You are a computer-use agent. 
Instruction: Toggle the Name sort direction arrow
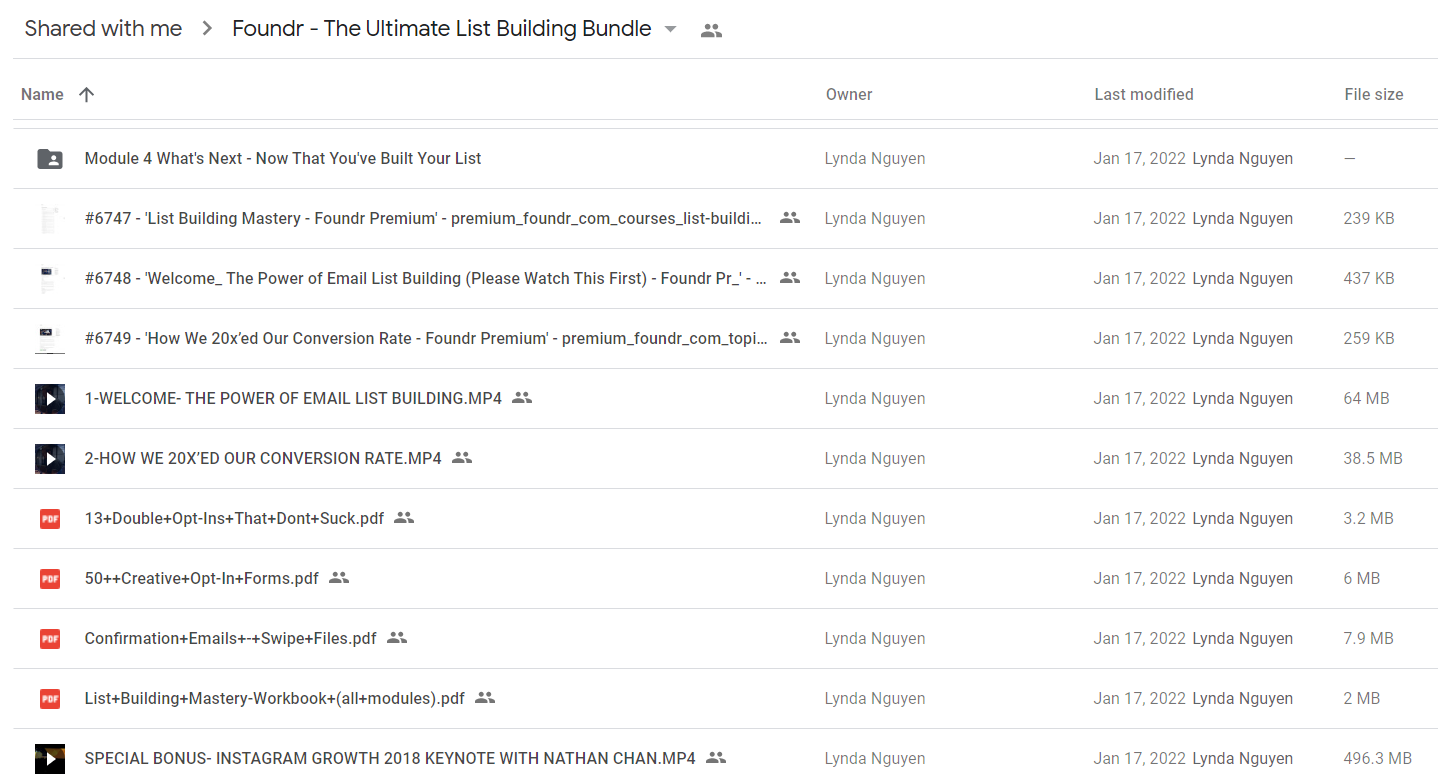[87, 94]
